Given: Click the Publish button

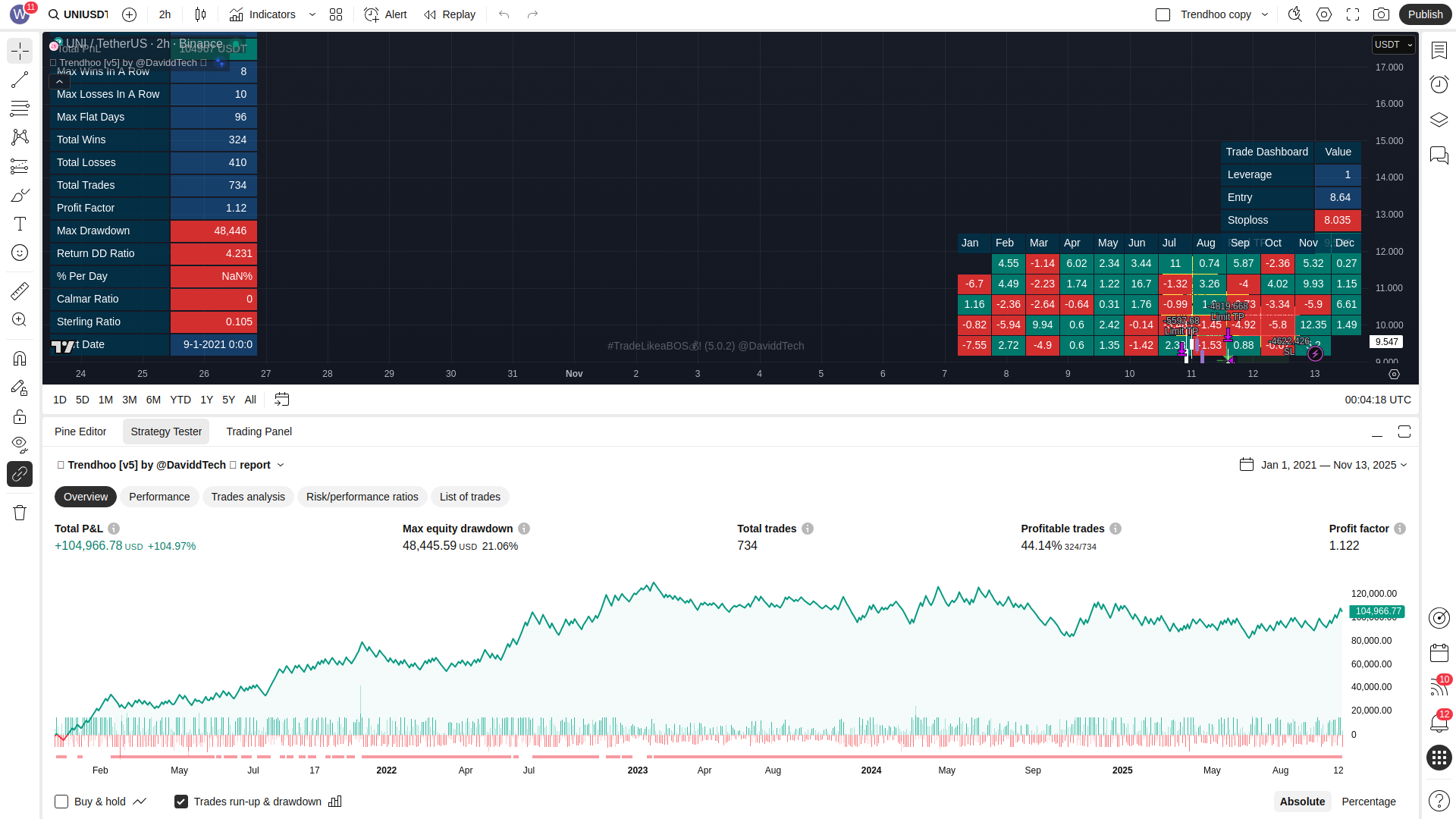Looking at the screenshot, I should 1425,14.
